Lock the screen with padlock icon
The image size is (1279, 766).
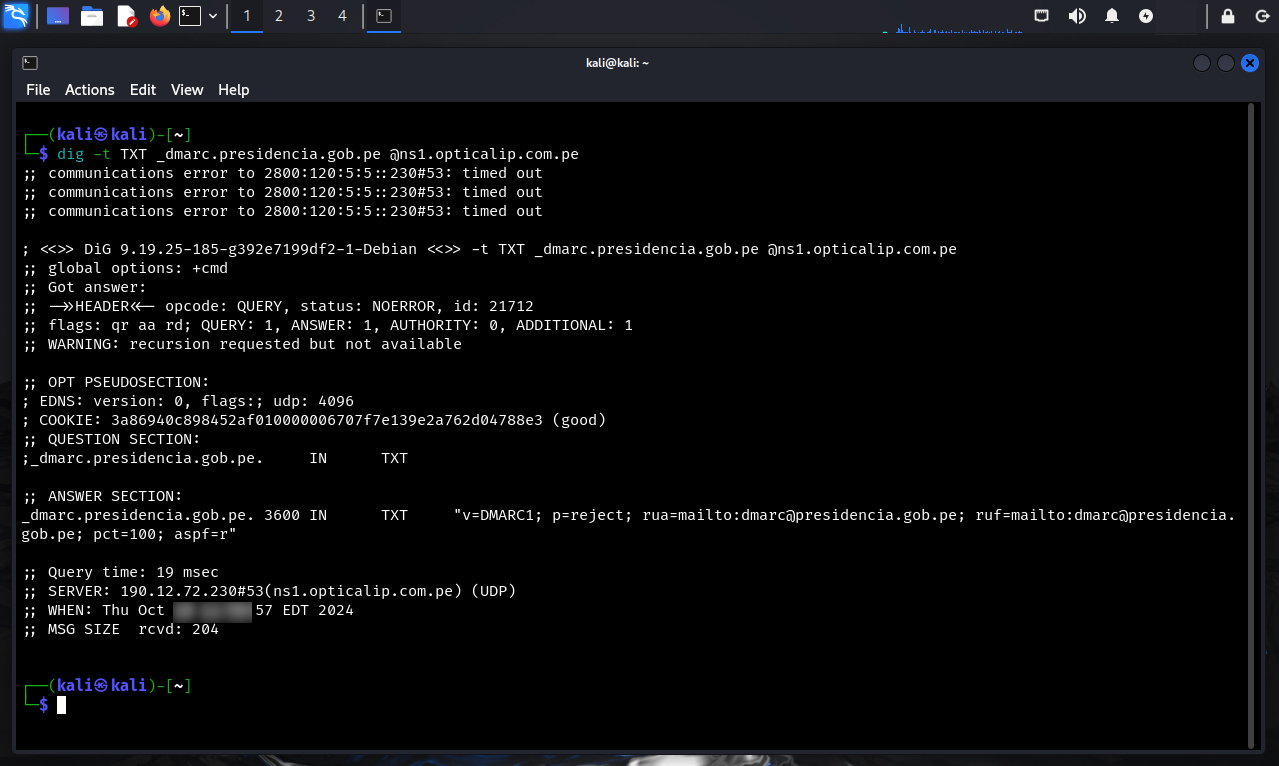[1228, 16]
